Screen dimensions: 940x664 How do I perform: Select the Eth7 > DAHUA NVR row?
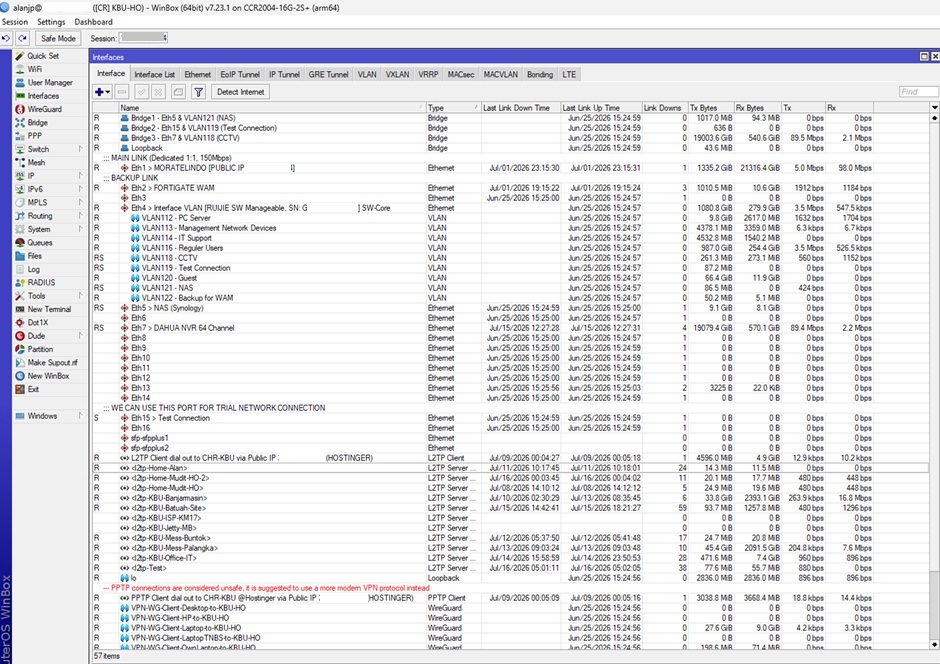pos(511,328)
